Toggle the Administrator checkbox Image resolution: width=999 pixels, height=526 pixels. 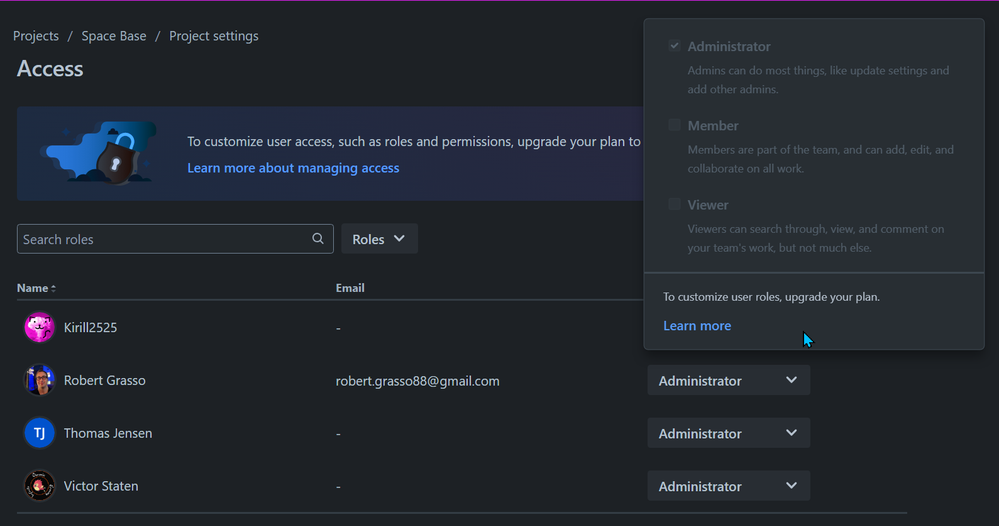pyautogui.click(x=675, y=46)
